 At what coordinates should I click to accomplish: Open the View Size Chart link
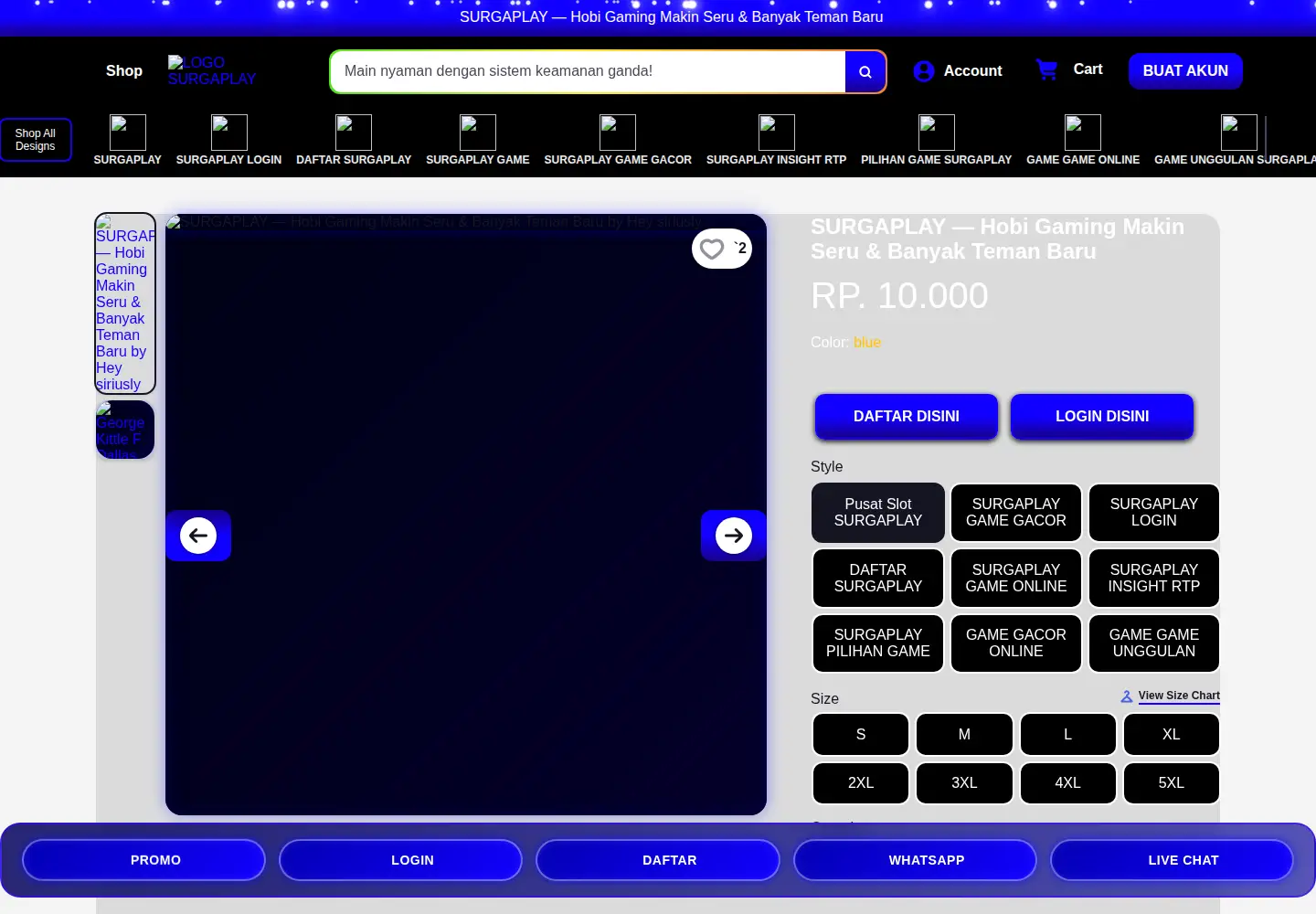pyautogui.click(x=1179, y=696)
